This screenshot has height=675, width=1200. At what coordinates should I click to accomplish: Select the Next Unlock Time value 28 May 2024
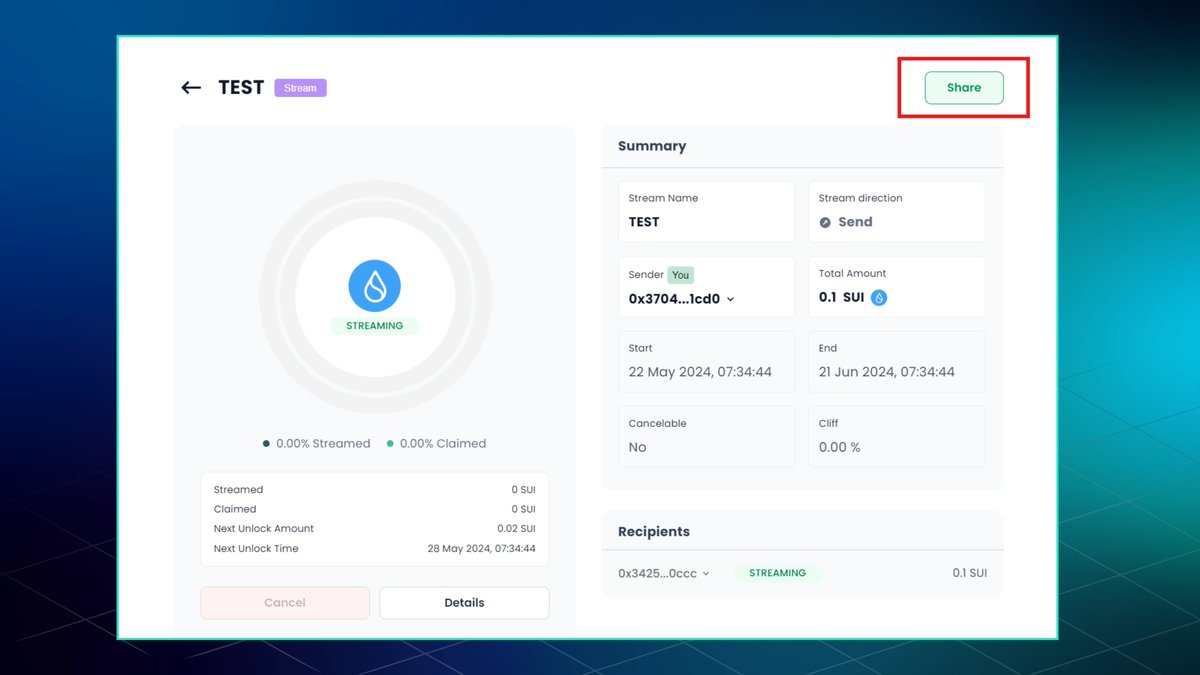click(x=482, y=549)
